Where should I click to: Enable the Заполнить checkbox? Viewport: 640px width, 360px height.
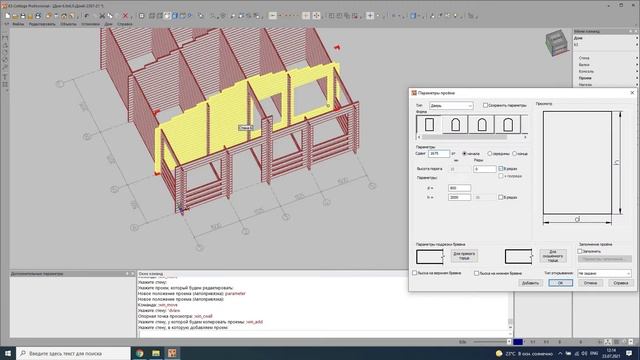click(x=580, y=251)
